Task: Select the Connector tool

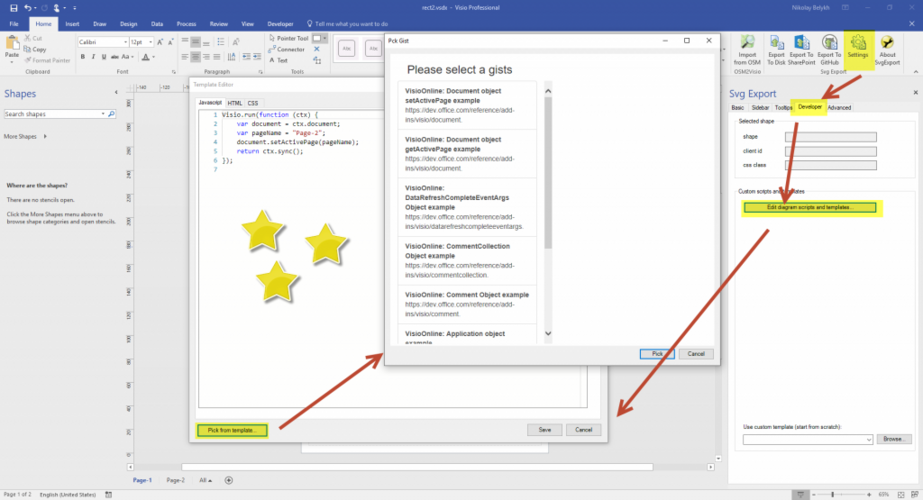Action: [x=287, y=49]
